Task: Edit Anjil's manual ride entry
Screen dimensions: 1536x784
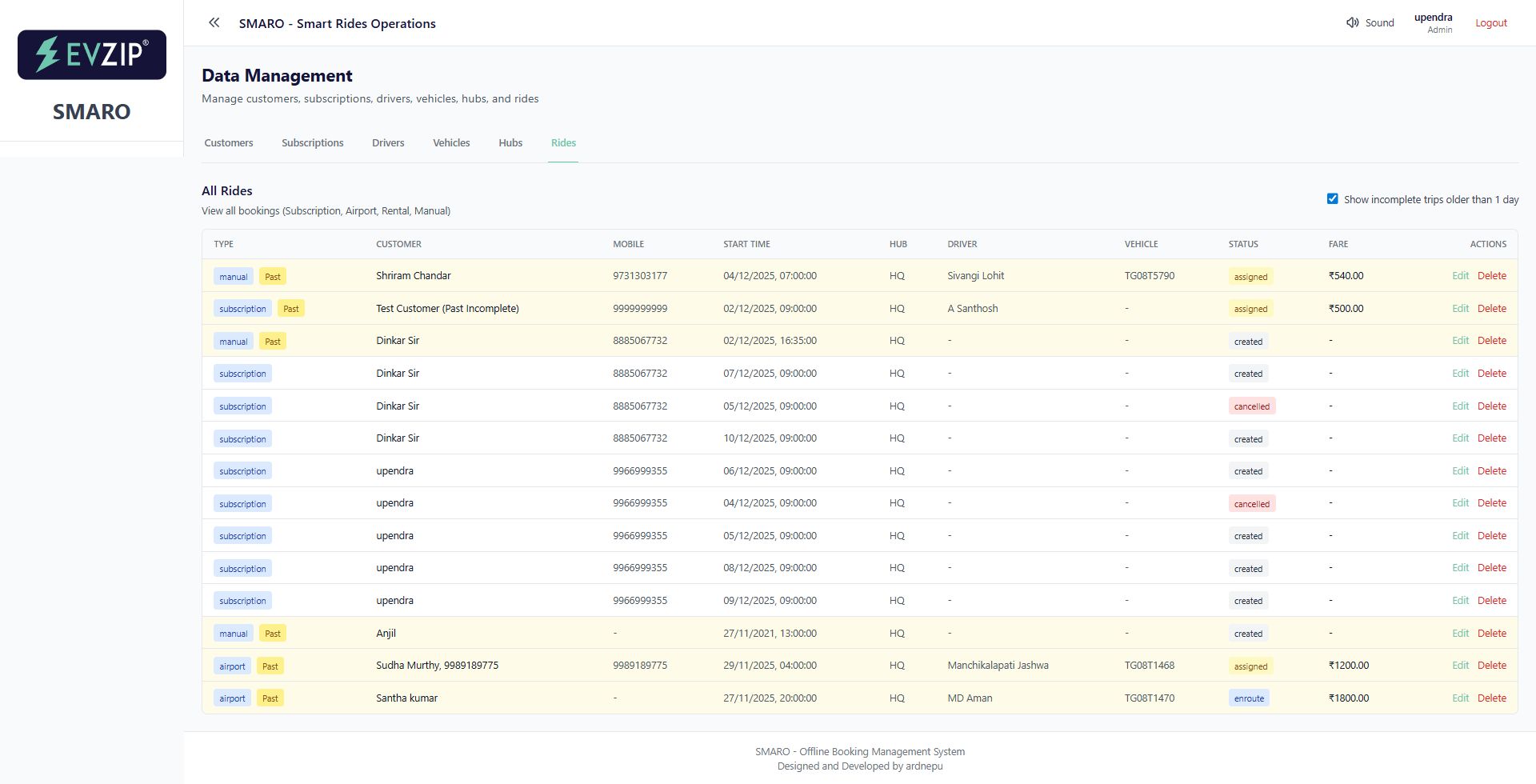Action: point(1461,633)
